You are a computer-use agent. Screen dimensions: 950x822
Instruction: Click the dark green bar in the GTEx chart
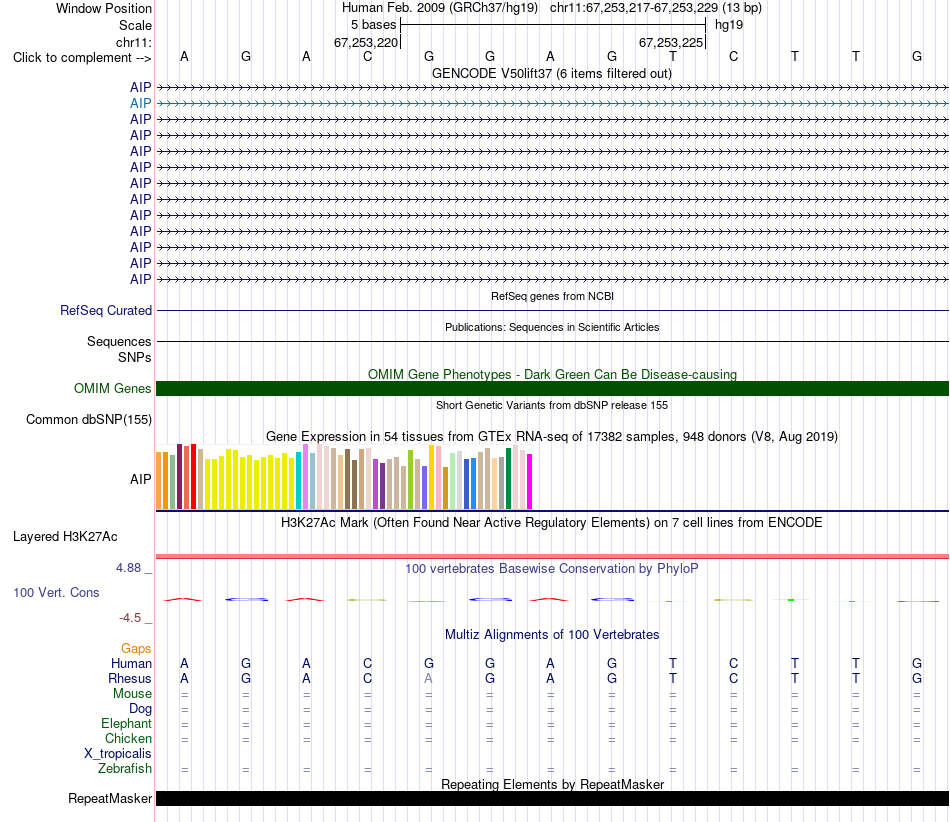(508, 479)
